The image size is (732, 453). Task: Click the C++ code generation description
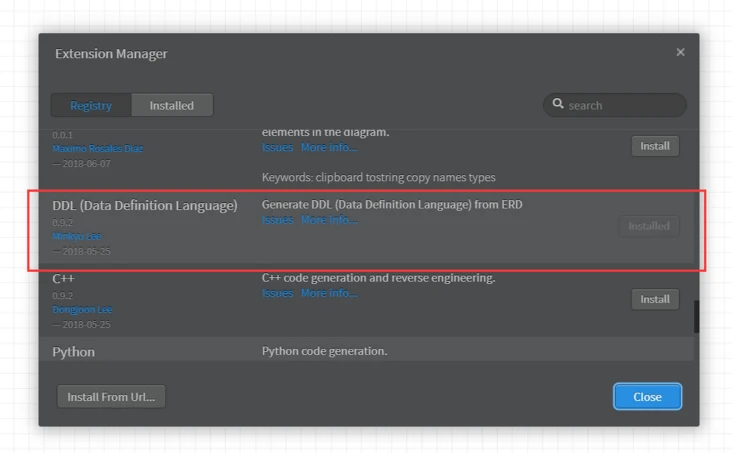tap(379, 278)
